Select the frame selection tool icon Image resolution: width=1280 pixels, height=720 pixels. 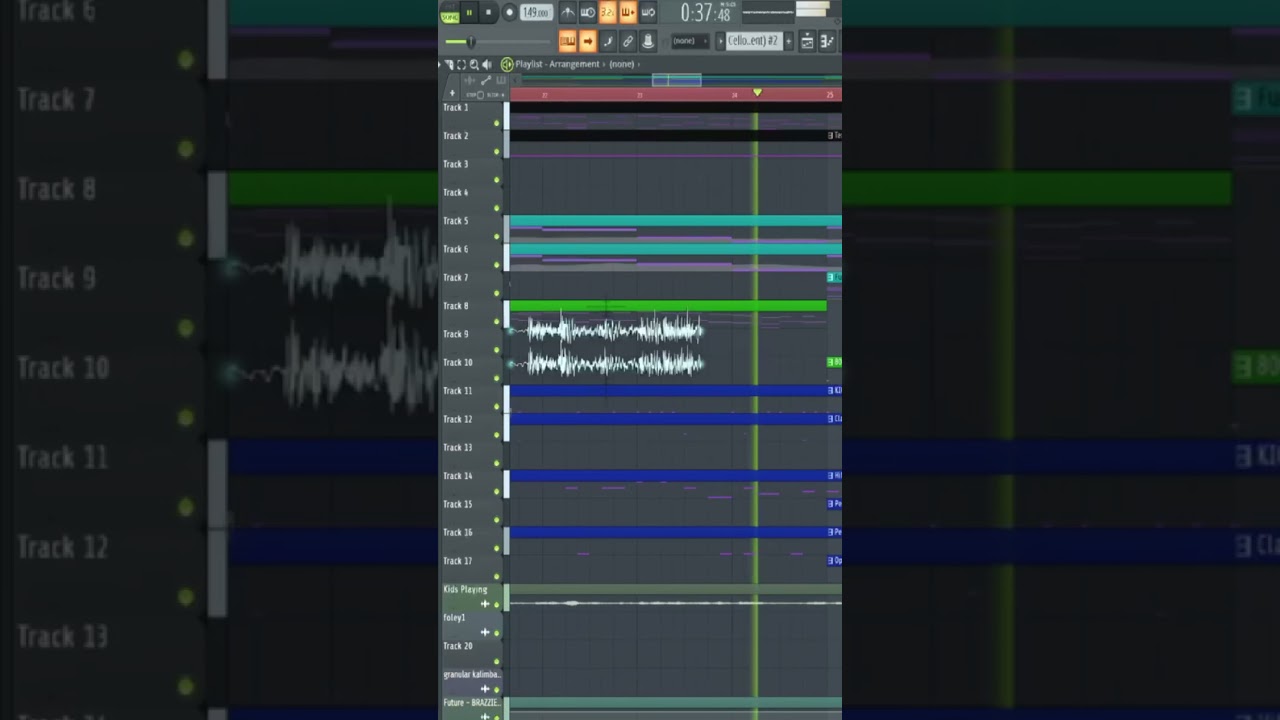(461, 65)
